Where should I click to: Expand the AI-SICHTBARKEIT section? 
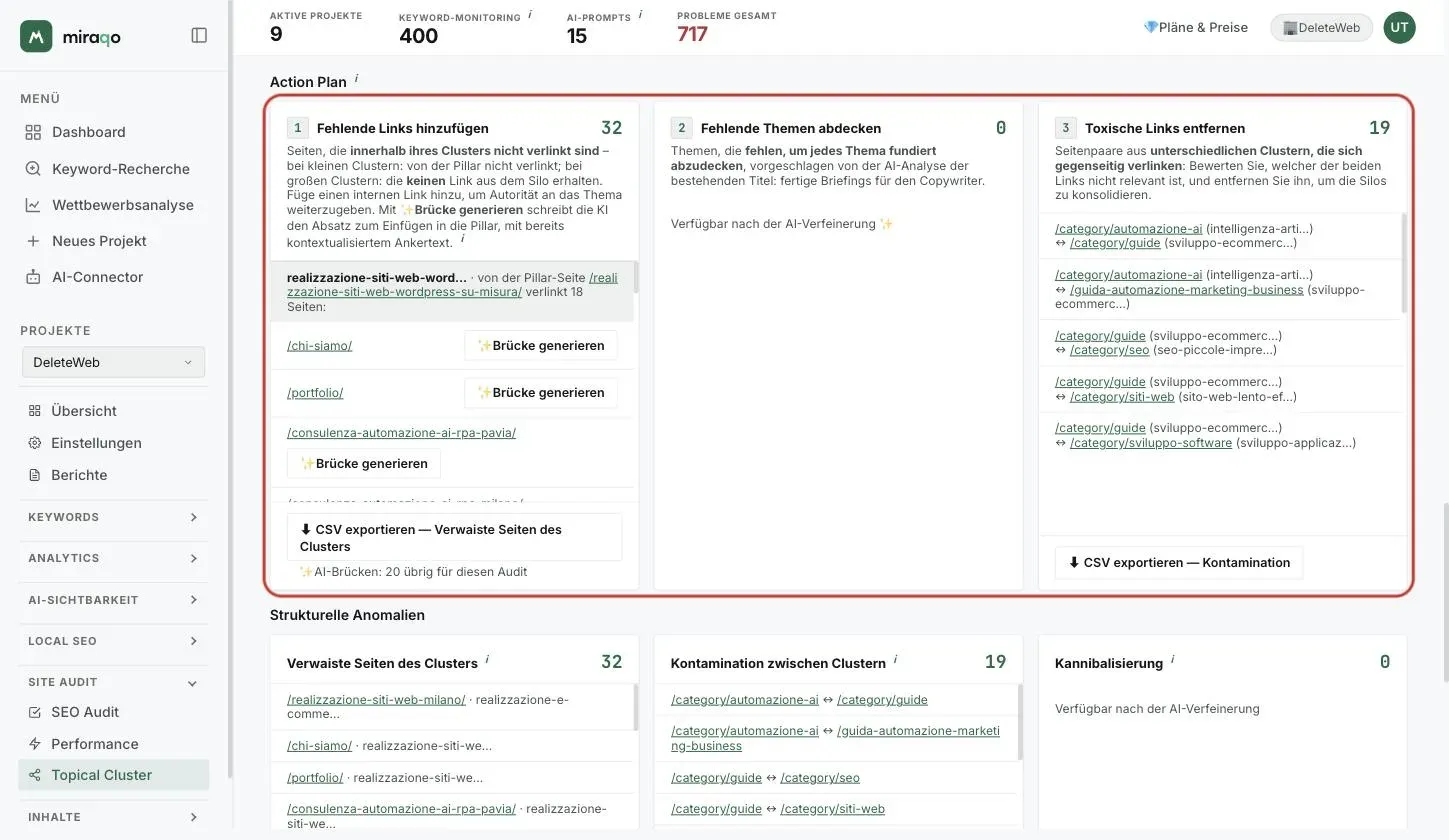click(114, 600)
